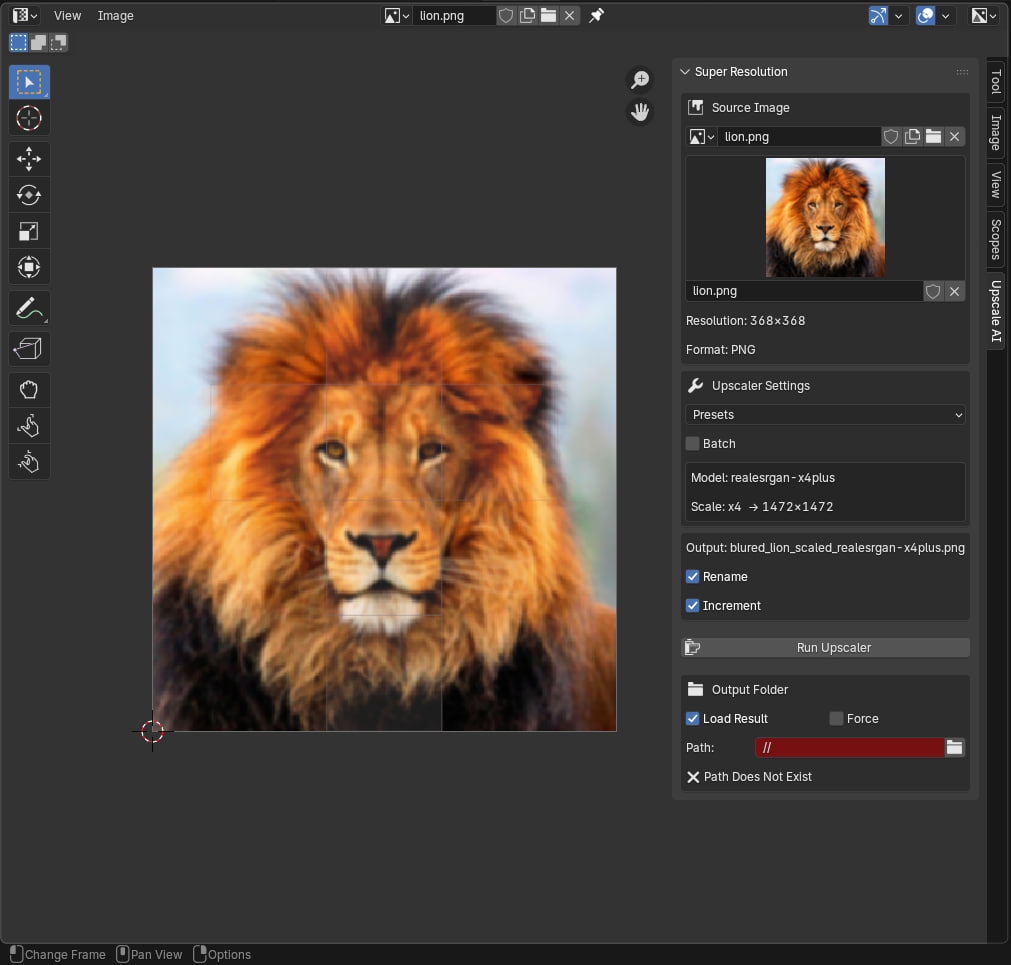Viewport: 1011px width, 965px height.
Task: Click panel drag handle dots
Action: point(962,72)
